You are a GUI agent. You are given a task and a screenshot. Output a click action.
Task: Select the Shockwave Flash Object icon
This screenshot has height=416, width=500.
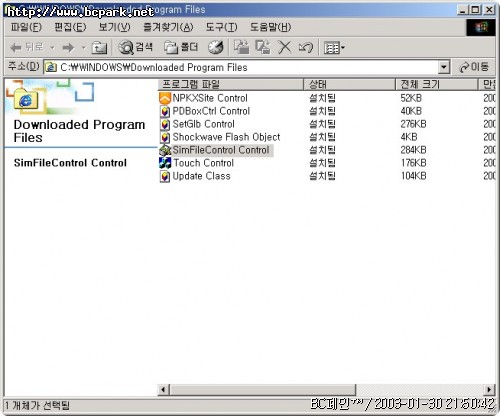click(165, 137)
